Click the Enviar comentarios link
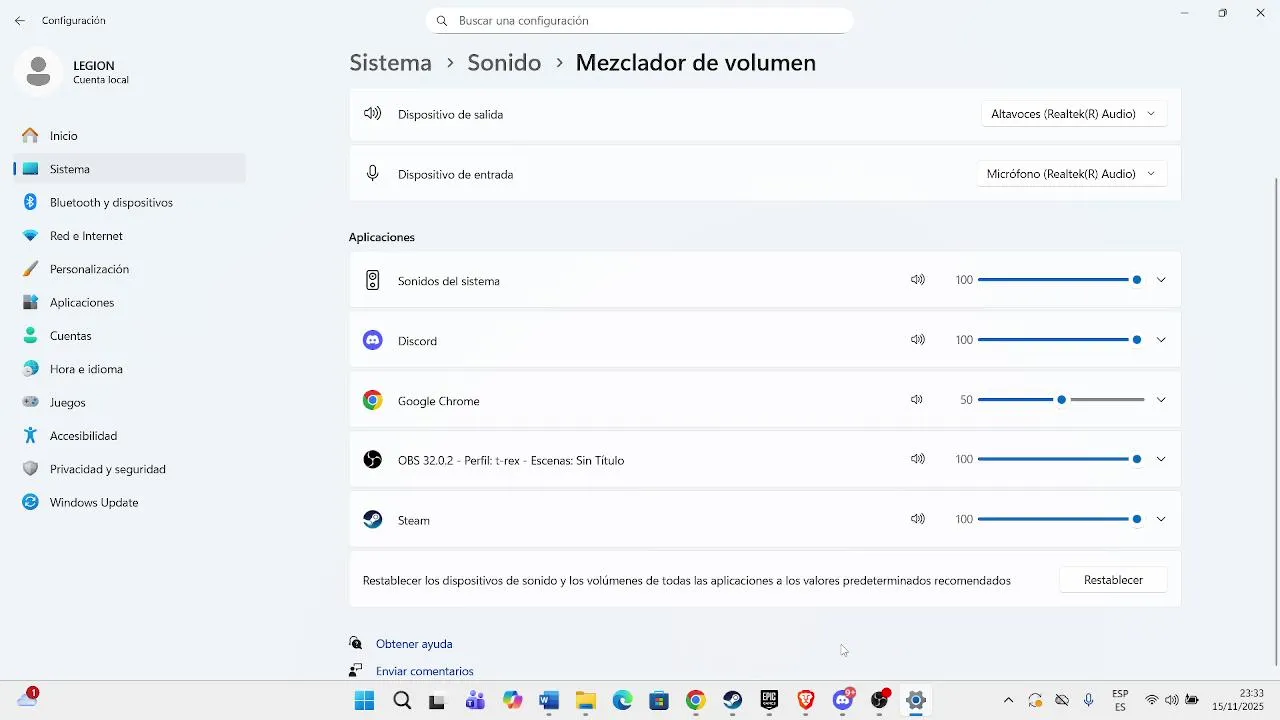Viewport: 1280px width, 720px height. point(425,671)
